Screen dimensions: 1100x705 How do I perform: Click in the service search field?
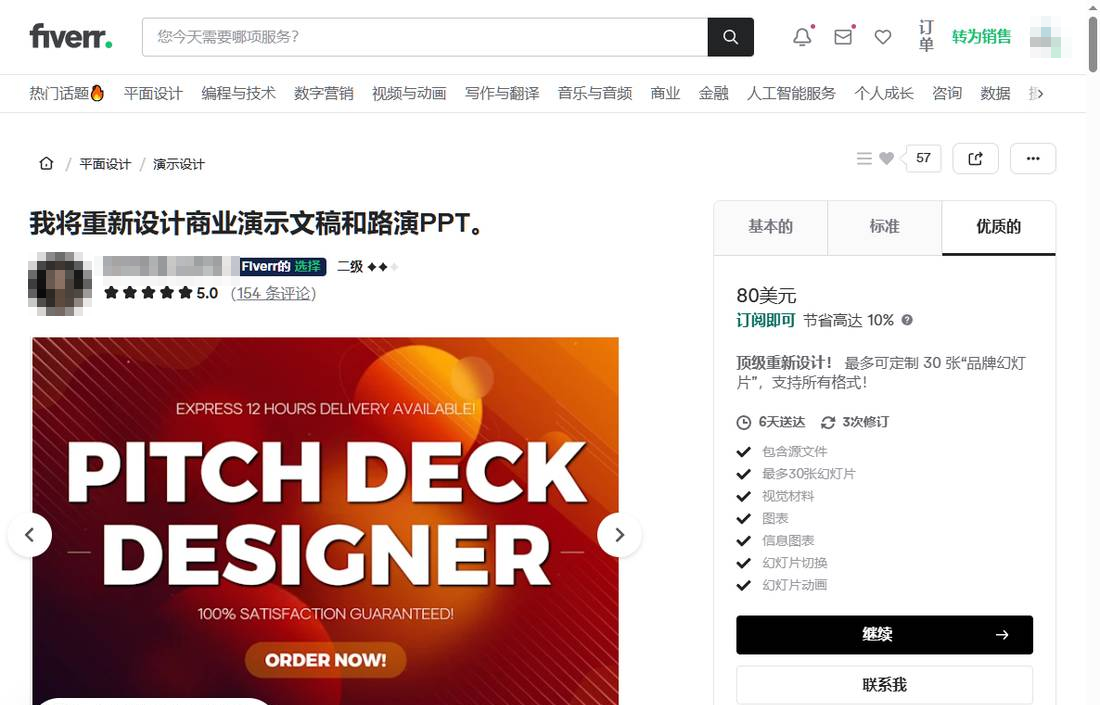(x=424, y=37)
